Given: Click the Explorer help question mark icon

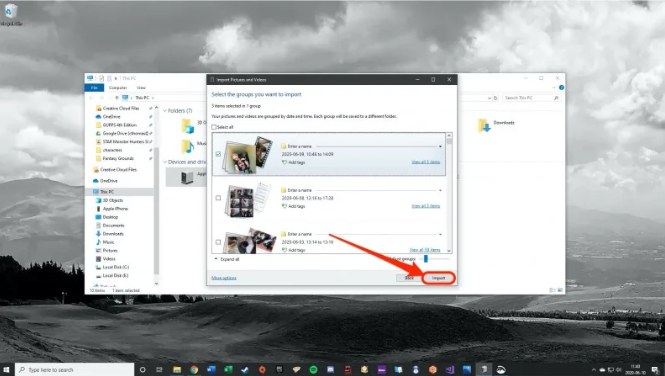Looking at the screenshot, I should tap(561, 88).
